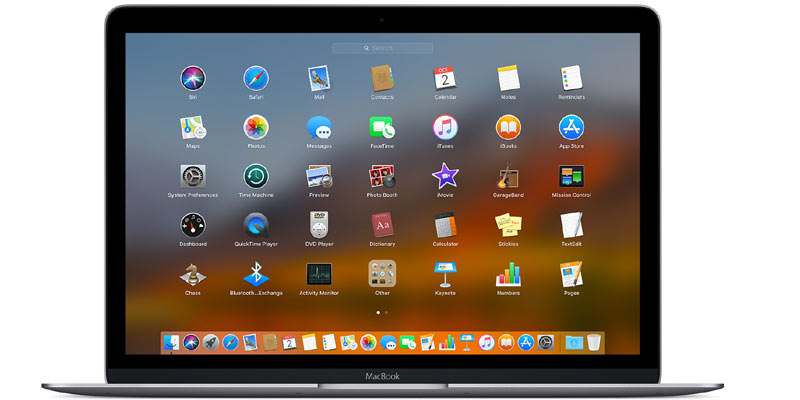Expand the Other apps folder

point(382,274)
